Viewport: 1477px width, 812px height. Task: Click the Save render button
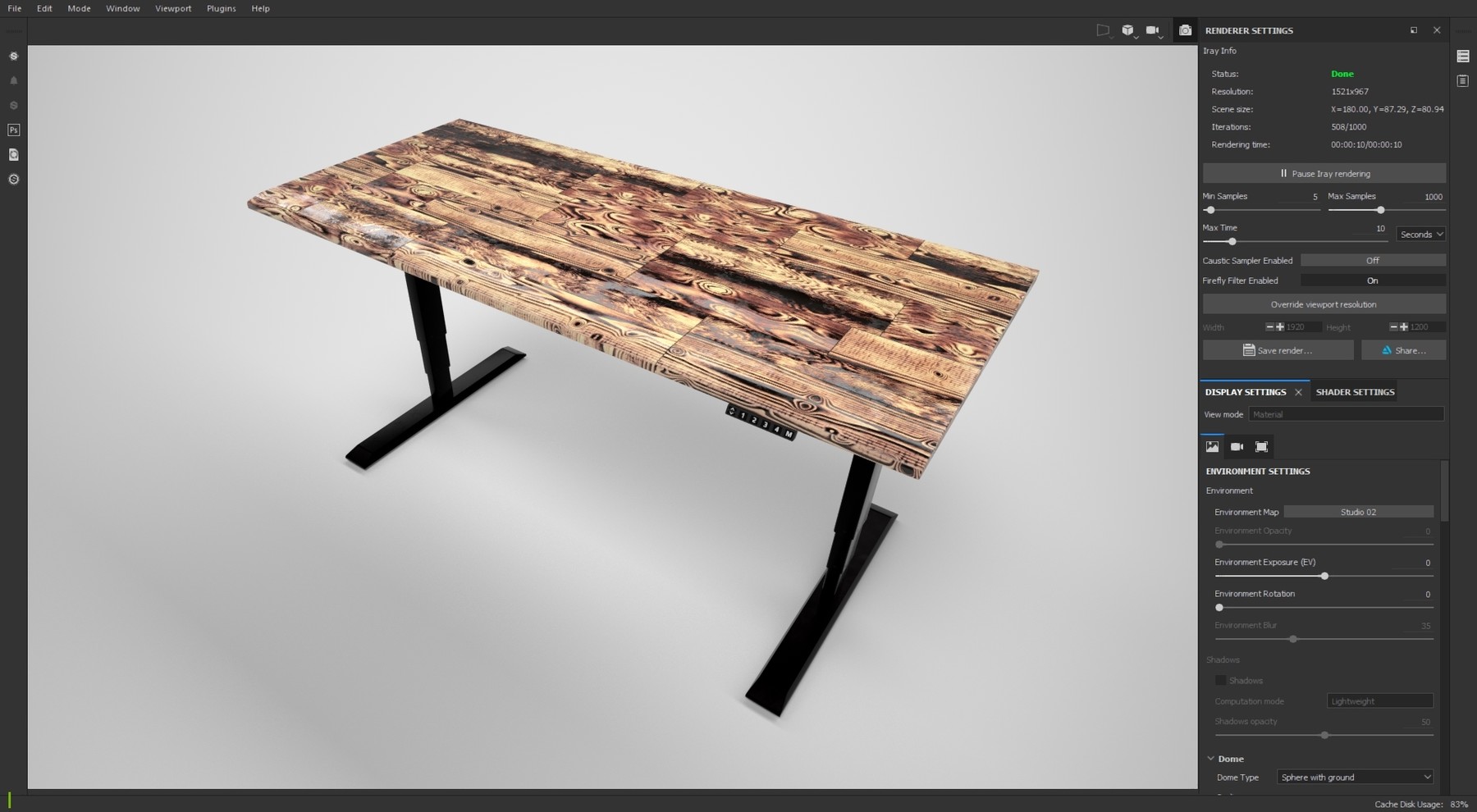pos(1278,350)
